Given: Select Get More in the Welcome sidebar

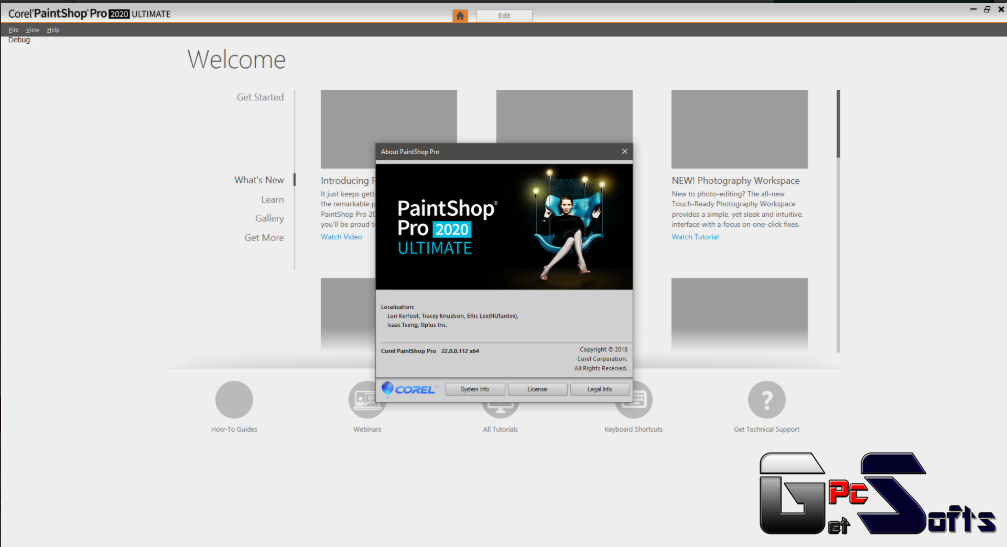Looking at the screenshot, I should tap(264, 238).
